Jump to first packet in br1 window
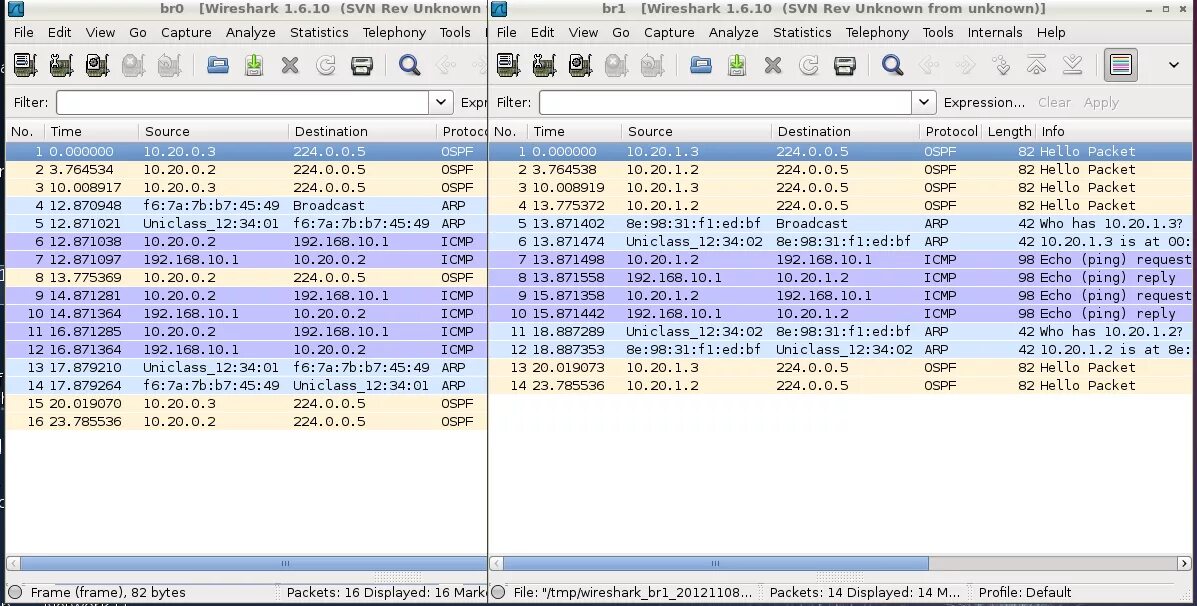The height and width of the screenshot is (606, 1197). (x=1037, y=66)
